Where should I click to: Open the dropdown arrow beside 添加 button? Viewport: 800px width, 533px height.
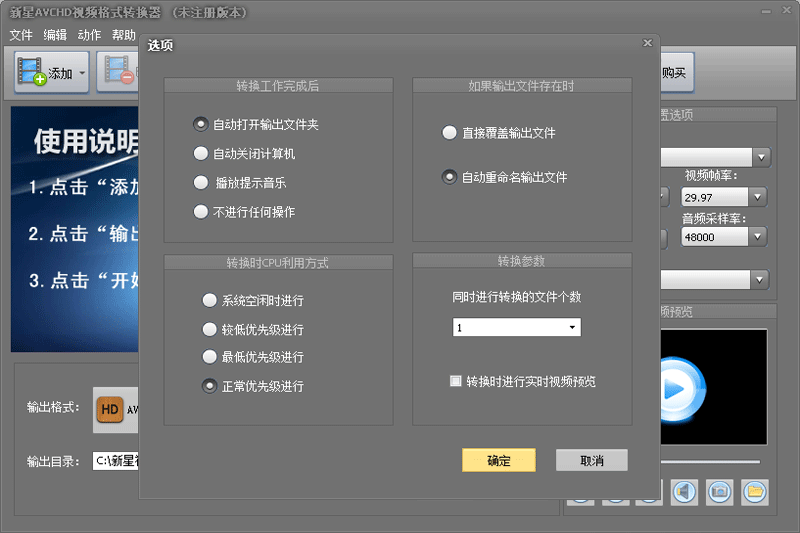(82, 73)
